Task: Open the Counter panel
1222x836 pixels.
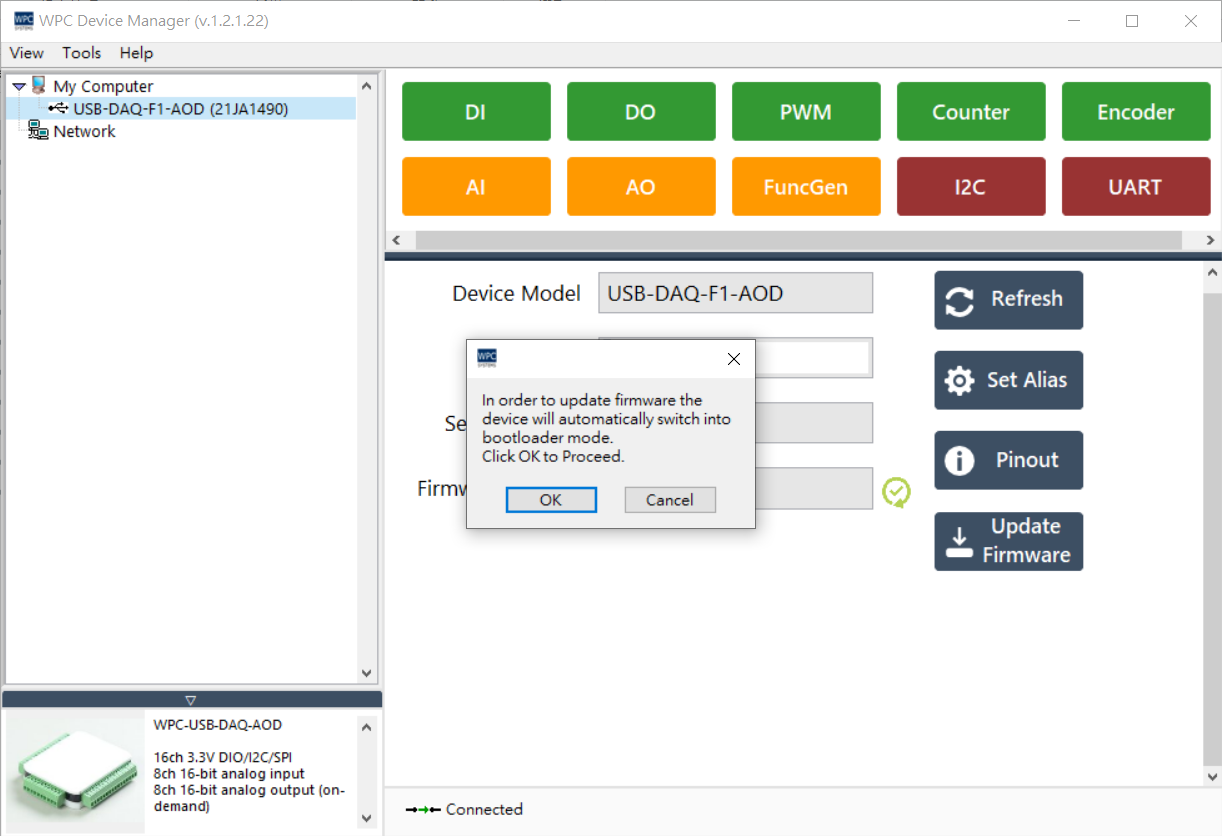Action: click(971, 111)
